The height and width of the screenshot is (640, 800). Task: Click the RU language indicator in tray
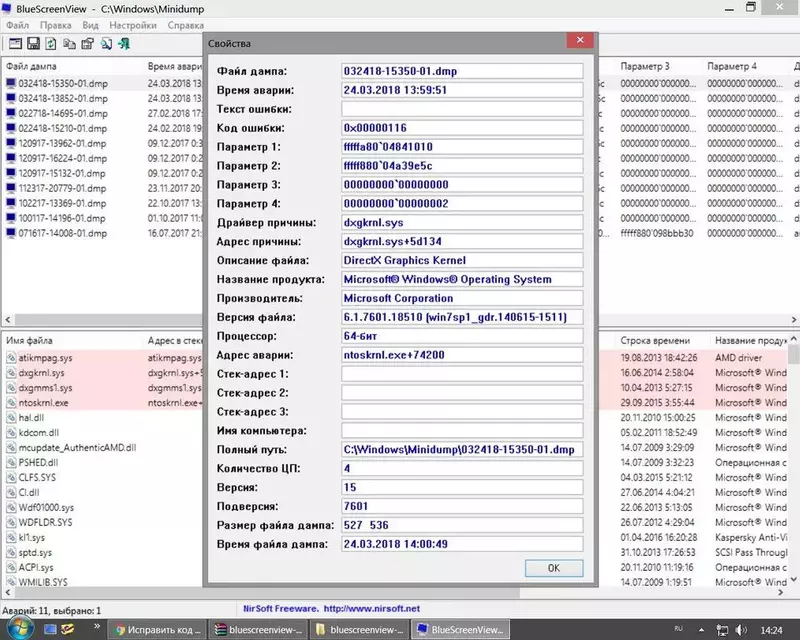click(x=679, y=628)
